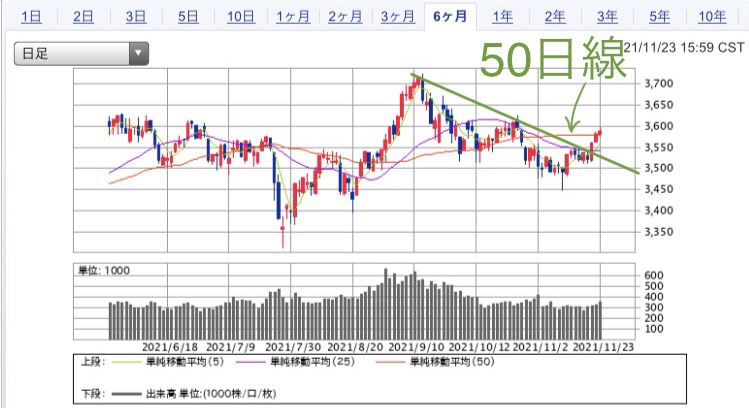Click the active 6ヶ月 tab
The image size is (749, 408).
coord(450,17)
